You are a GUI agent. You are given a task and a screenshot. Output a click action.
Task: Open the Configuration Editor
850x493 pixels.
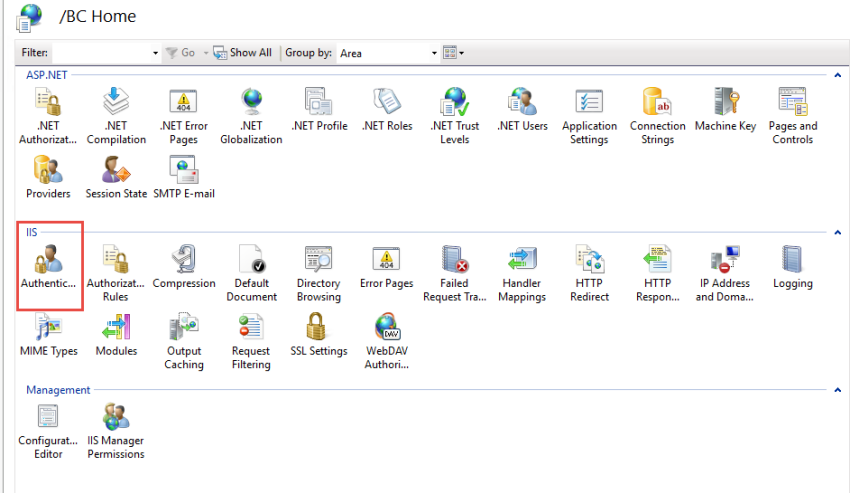(48, 431)
